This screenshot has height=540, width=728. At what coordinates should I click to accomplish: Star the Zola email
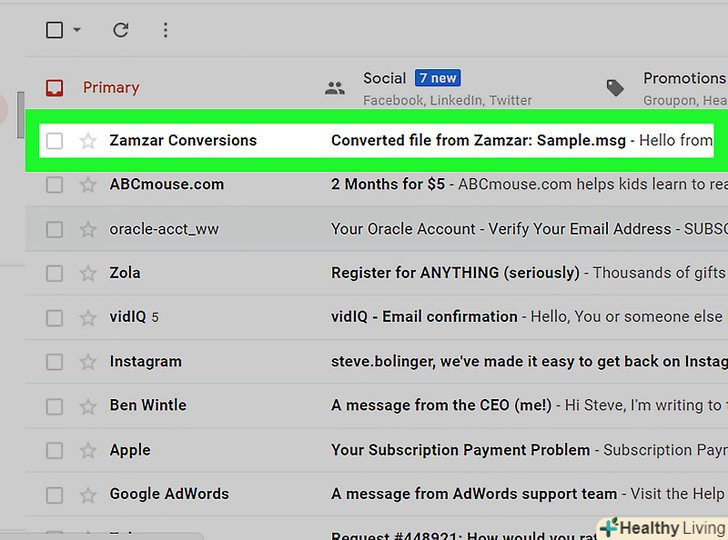point(88,273)
